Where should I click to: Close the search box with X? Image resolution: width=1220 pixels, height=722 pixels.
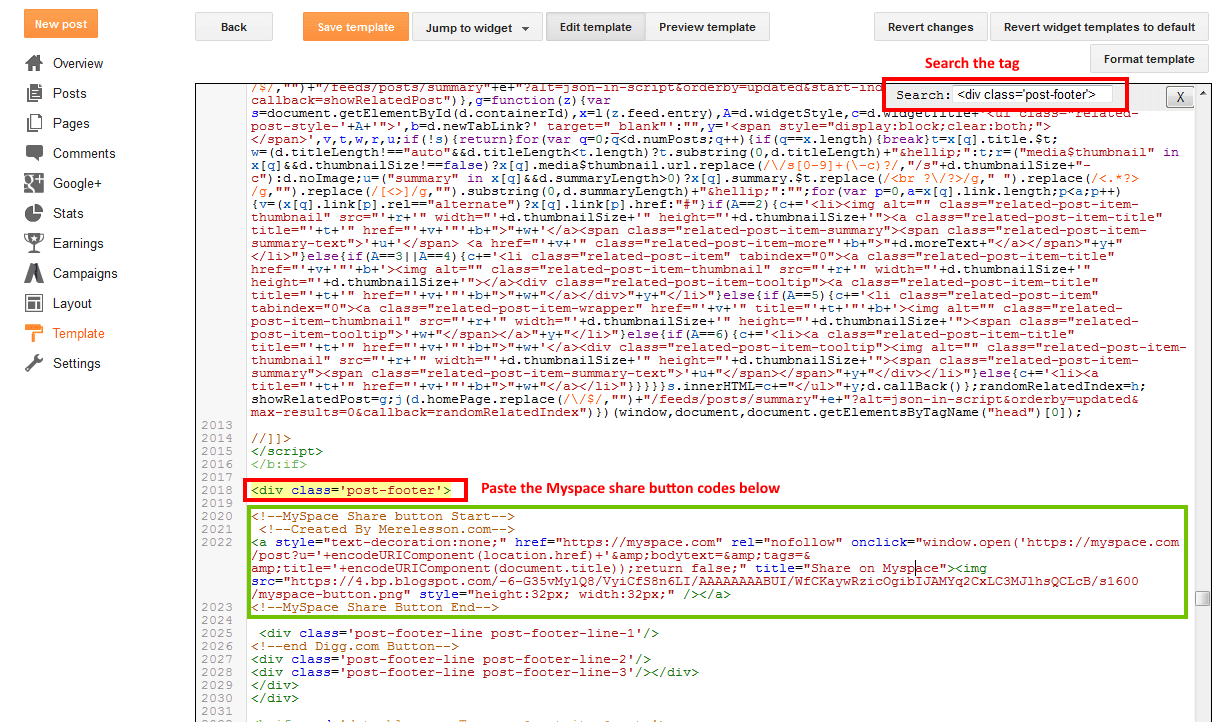1179,97
